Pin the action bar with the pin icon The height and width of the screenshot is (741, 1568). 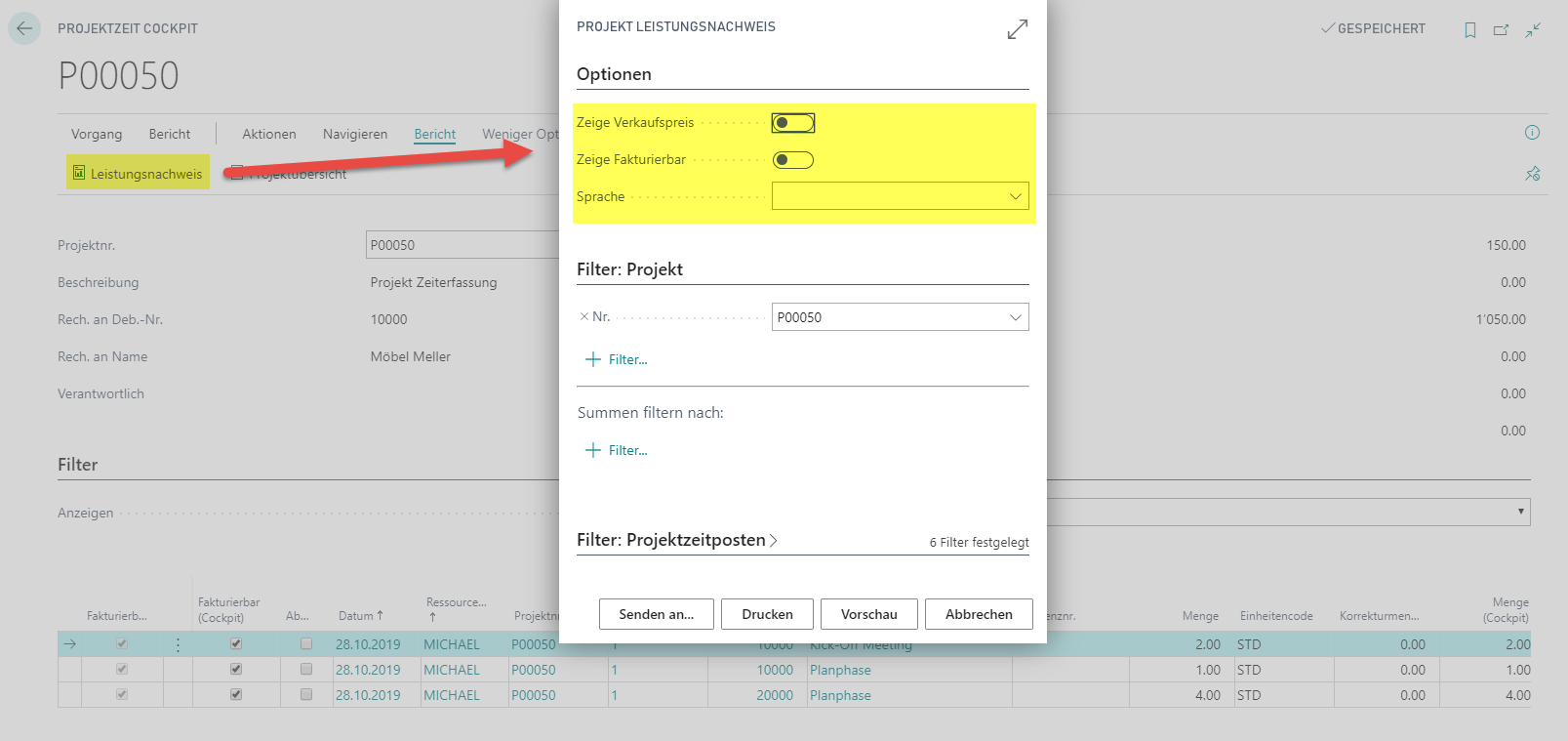[1533, 174]
